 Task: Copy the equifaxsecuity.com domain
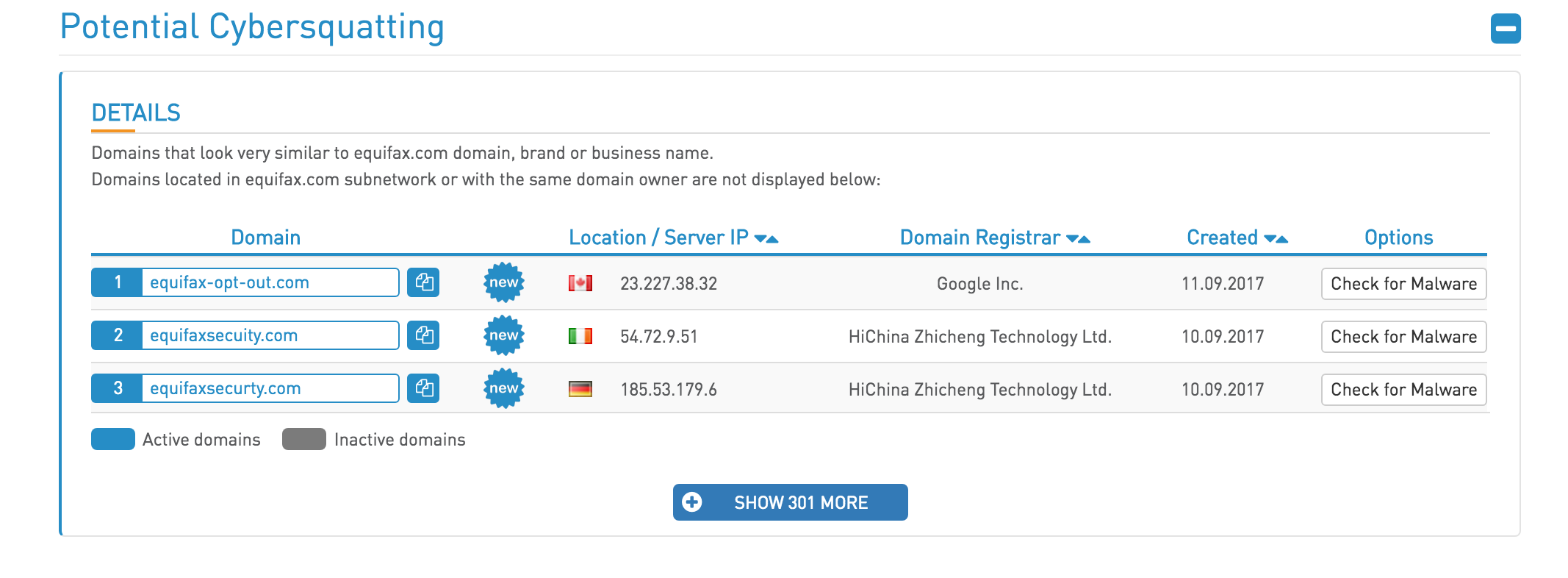click(x=423, y=335)
